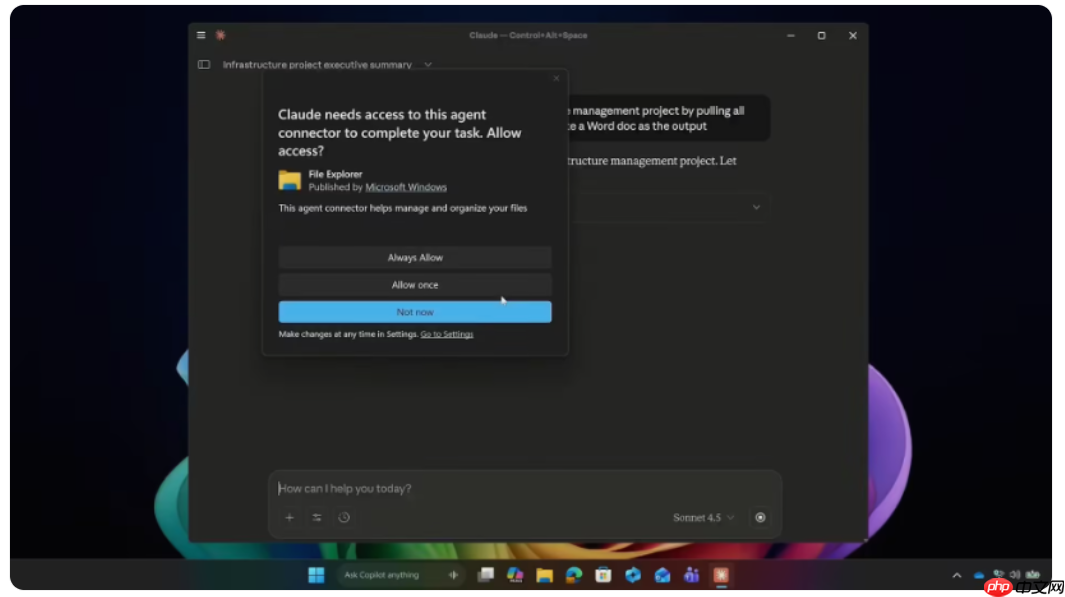The height and width of the screenshot is (597, 1065).
Task: Click the clock history icon
Action: tap(344, 518)
